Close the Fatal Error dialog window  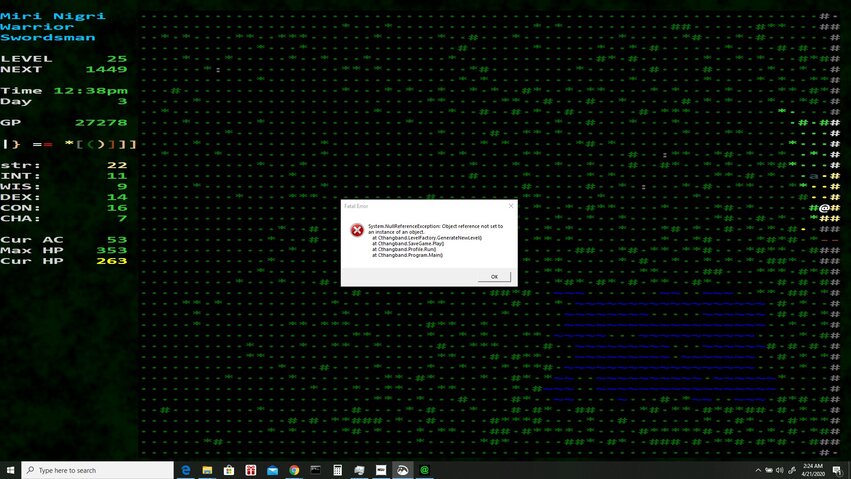pos(510,205)
